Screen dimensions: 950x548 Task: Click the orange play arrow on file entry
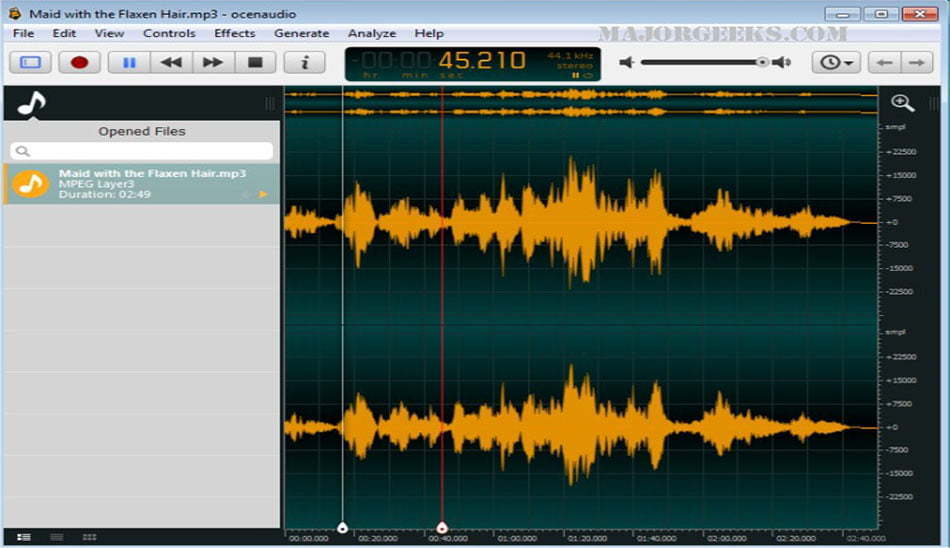[x=263, y=194]
